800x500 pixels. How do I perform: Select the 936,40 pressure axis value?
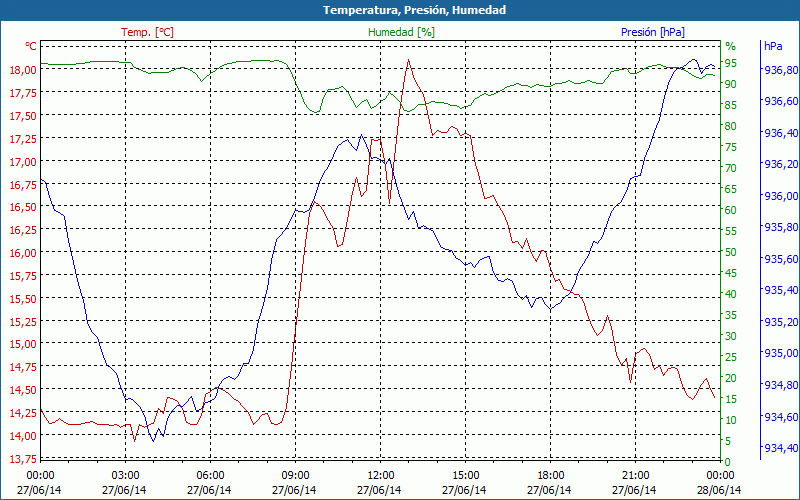[x=779, y=133]
